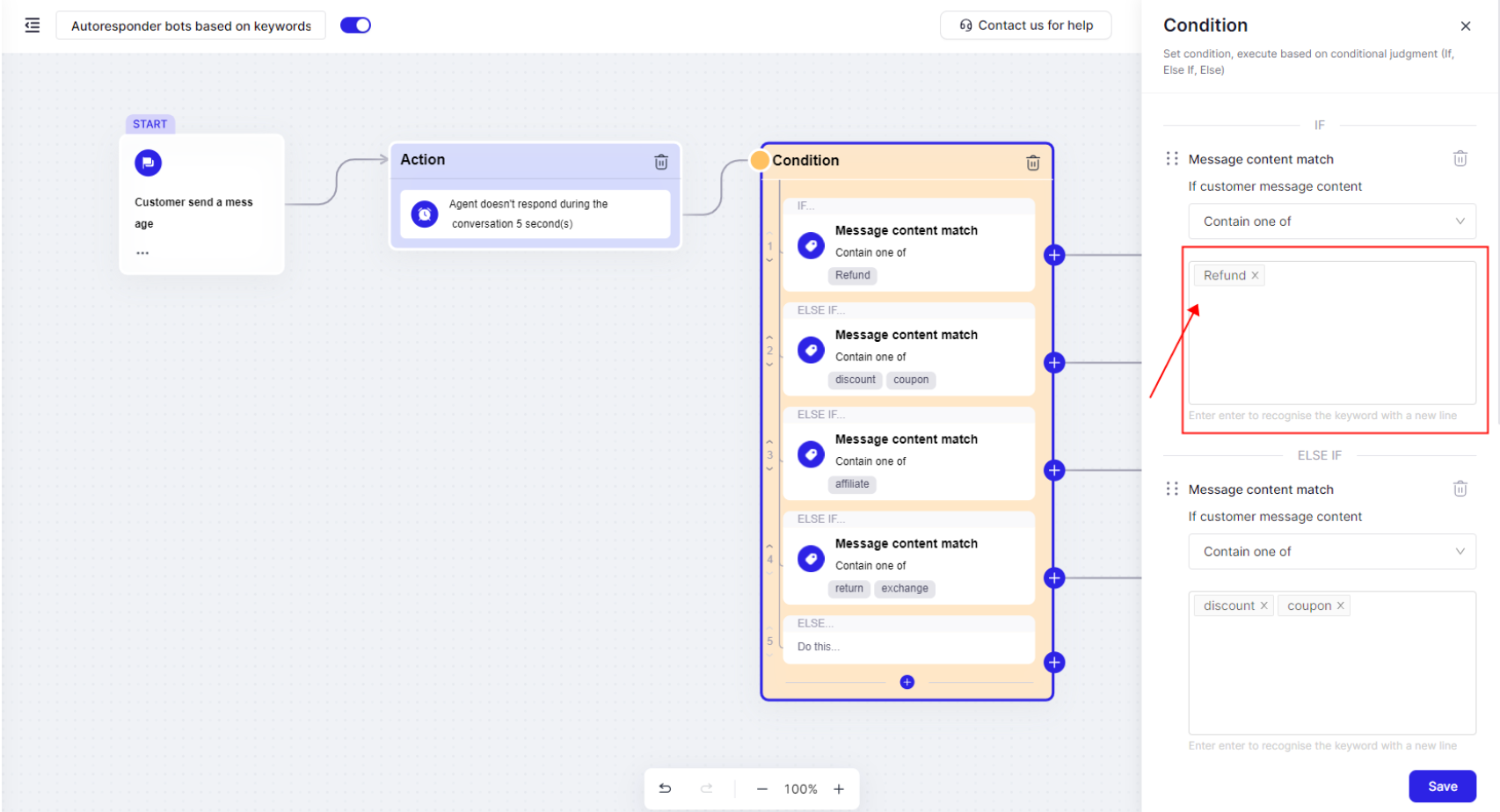Remove the Refund keyword tag
Screen dimensions: 1500x812
1255,275
